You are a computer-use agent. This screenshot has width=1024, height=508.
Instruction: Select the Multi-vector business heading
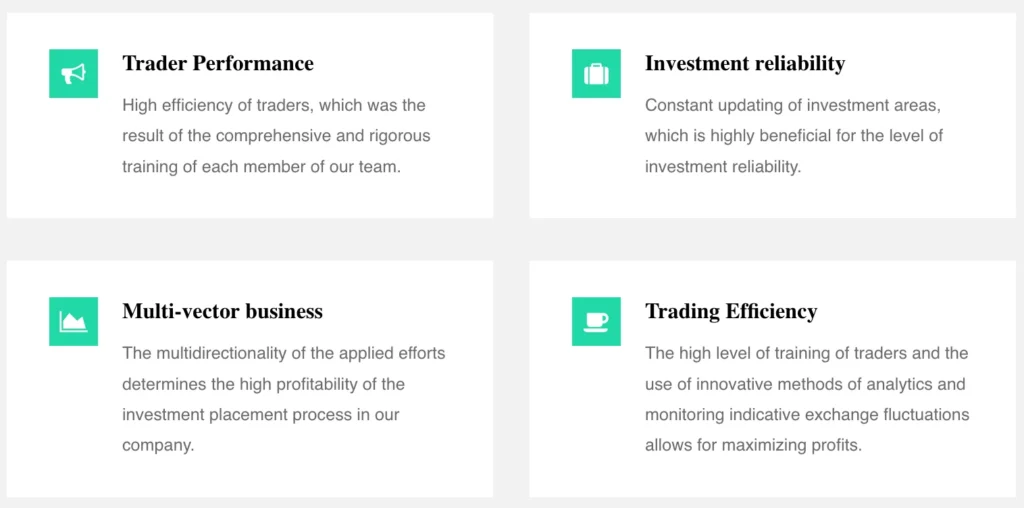(222, 312)
